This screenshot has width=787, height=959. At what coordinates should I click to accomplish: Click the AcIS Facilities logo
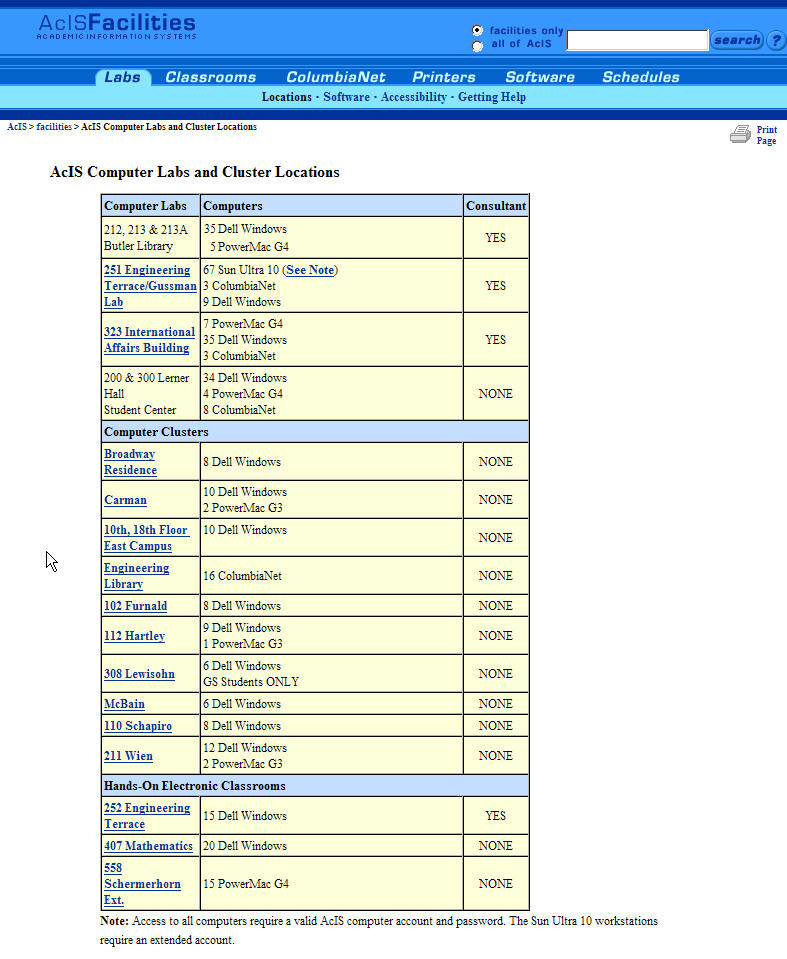[x=116, y=26]
